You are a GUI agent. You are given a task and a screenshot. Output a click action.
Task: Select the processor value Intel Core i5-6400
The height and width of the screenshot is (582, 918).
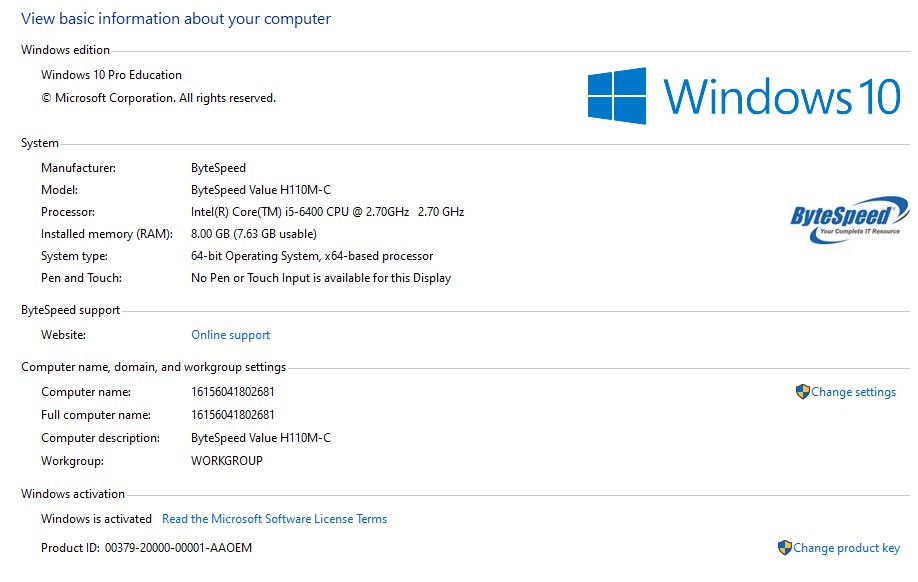pyautogui.click(x=327, y=212)
